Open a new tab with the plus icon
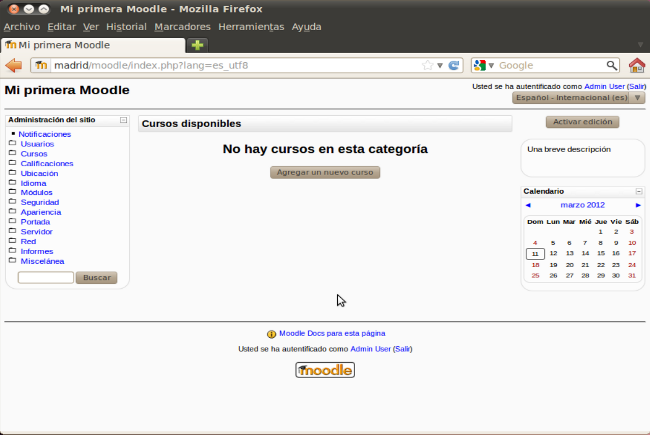 click(x=198, y=45)
